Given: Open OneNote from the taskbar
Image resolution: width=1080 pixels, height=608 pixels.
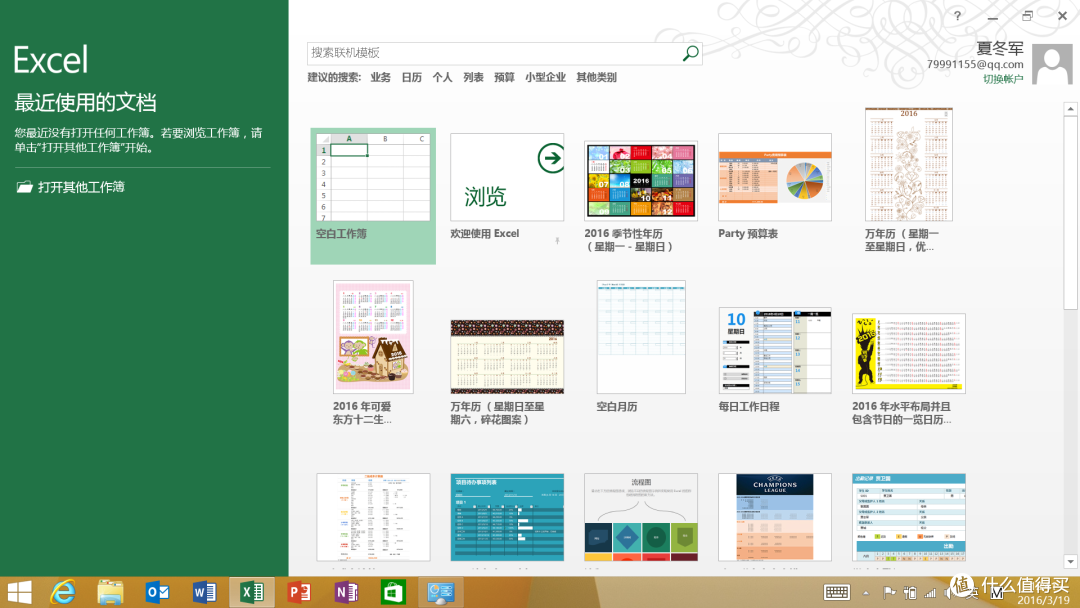Looking at the screenshot, I should pyautogui.click(x=346, y=592).
